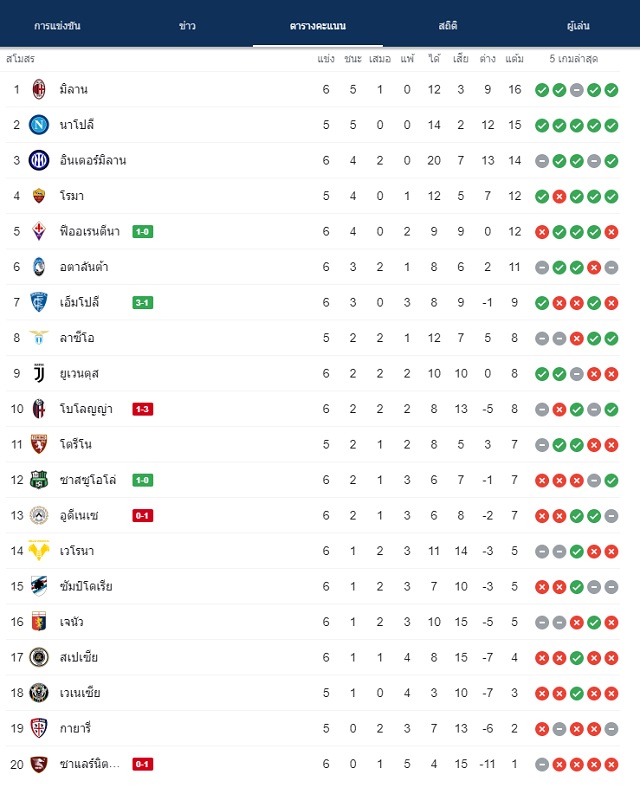Open the การแข่งขัน tab
640x794 pixels.
[57, 25]
